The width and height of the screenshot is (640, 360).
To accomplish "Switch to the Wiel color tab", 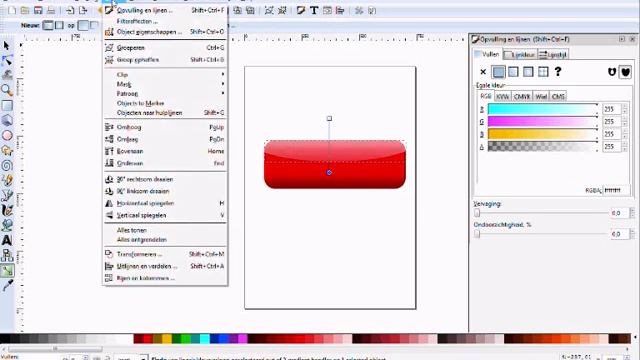I will tap(541, 96).
